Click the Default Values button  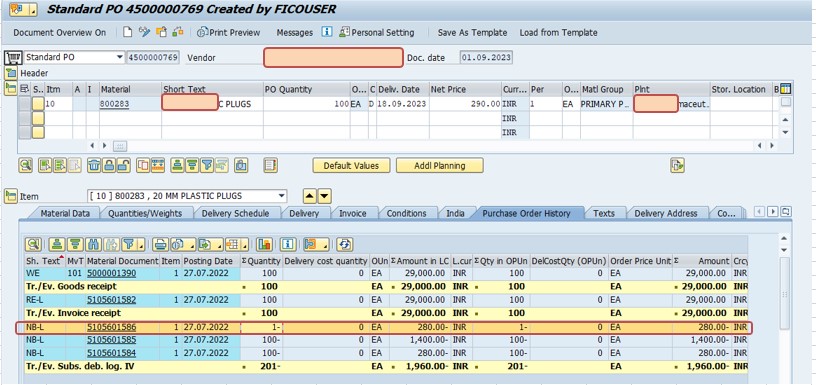click(351, 165)
